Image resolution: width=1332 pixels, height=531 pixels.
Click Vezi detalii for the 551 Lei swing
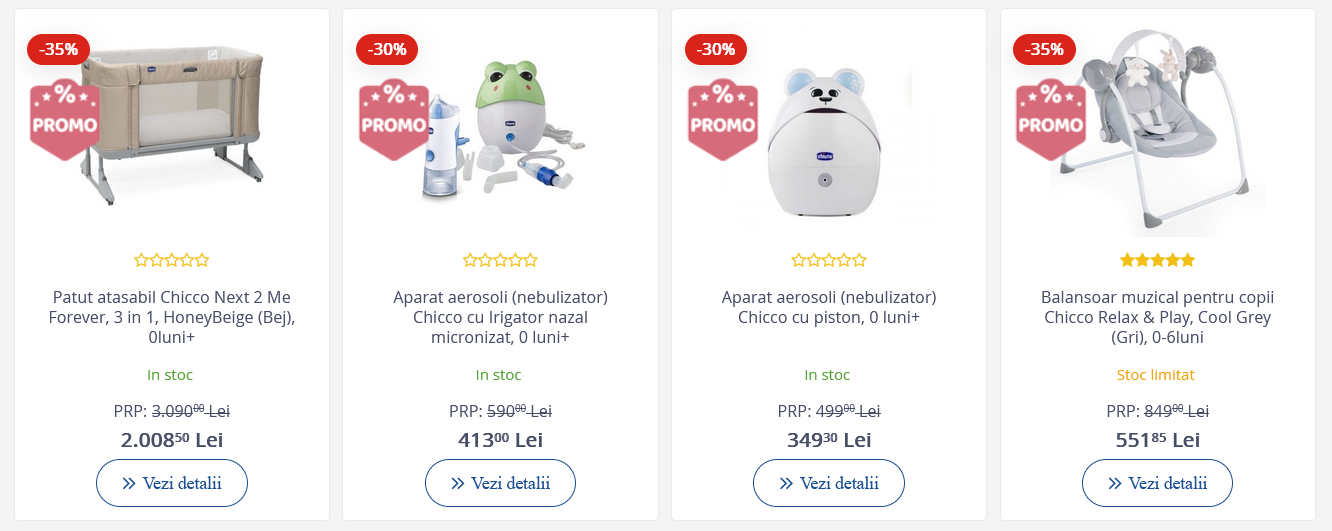tap(1157, 483)
